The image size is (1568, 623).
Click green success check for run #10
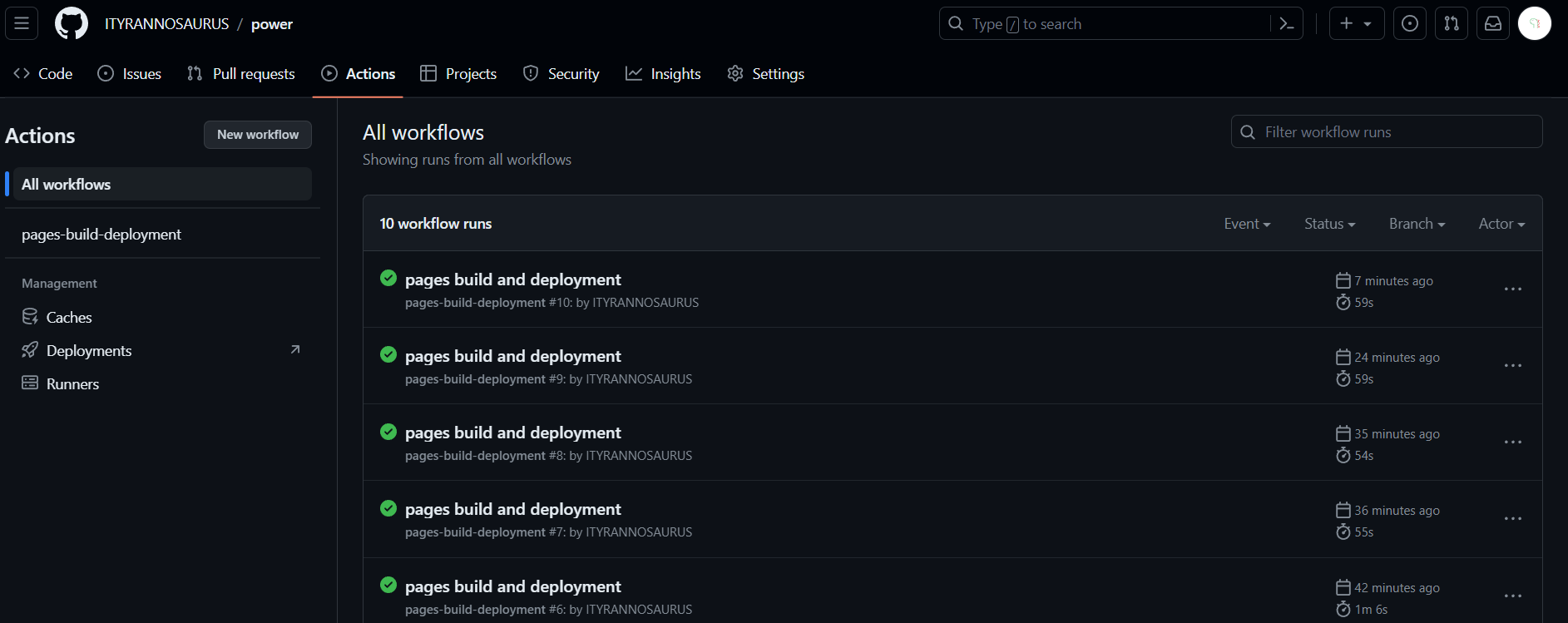coord(388,278)
